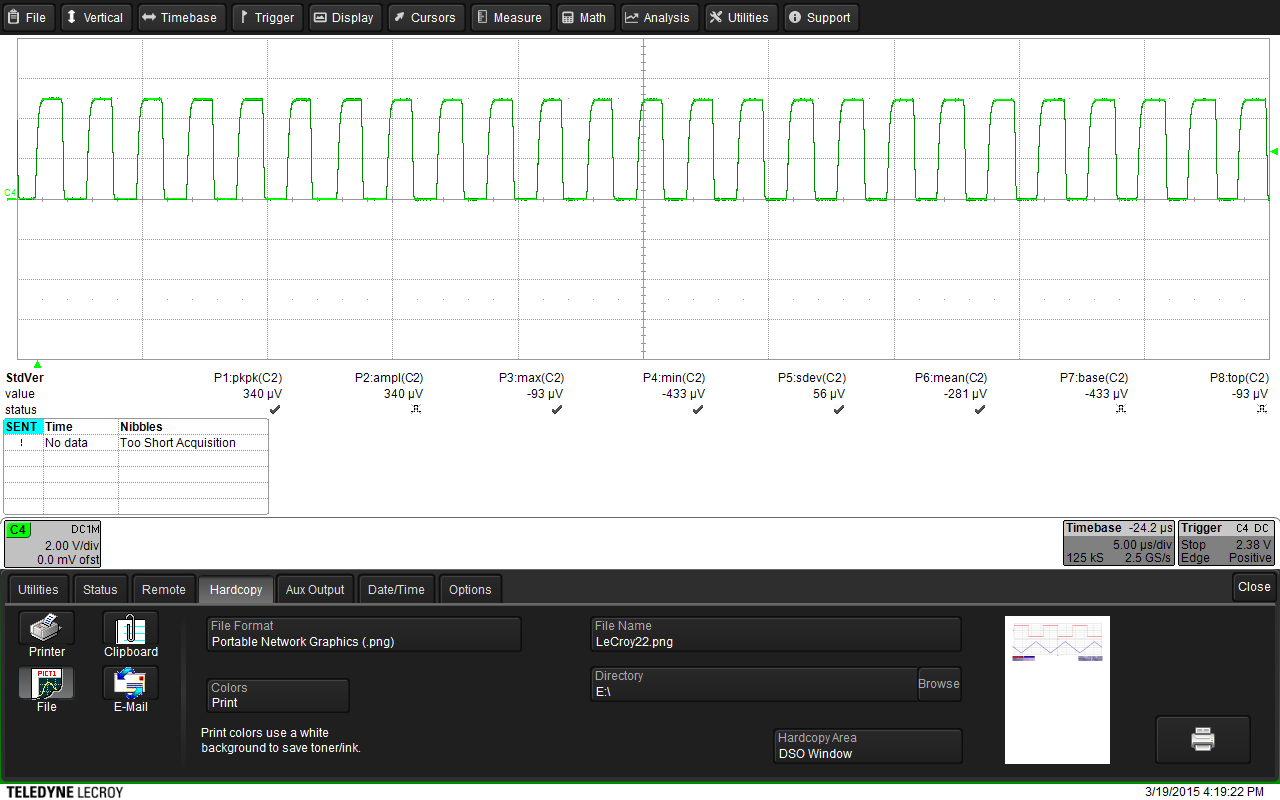Open the Analysis menu
Viewport: 1280px width, 800px height.
(x=659, y=17)
